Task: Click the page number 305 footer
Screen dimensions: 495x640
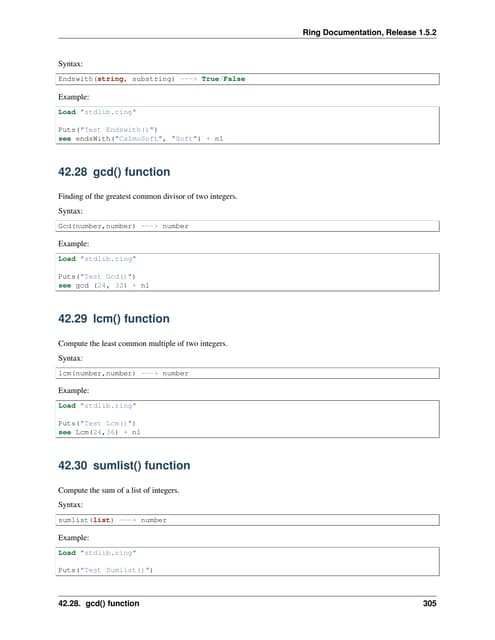Action: [x=430, y=603]
